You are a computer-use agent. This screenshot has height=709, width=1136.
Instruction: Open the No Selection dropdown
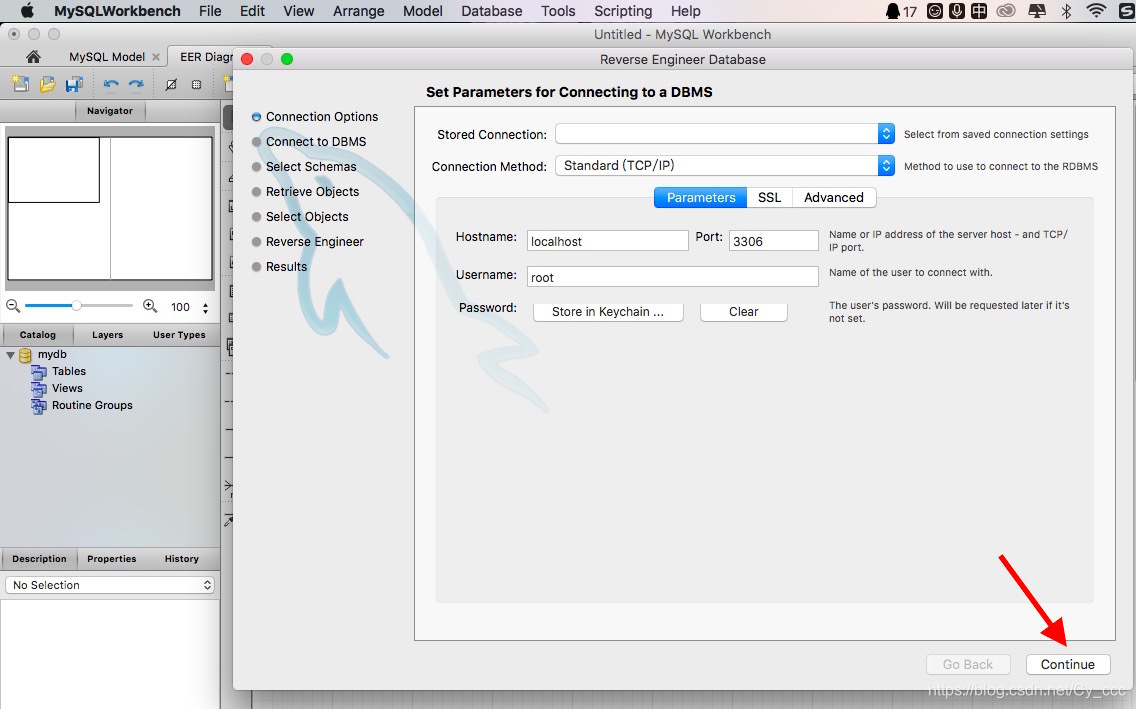point(110,585)
